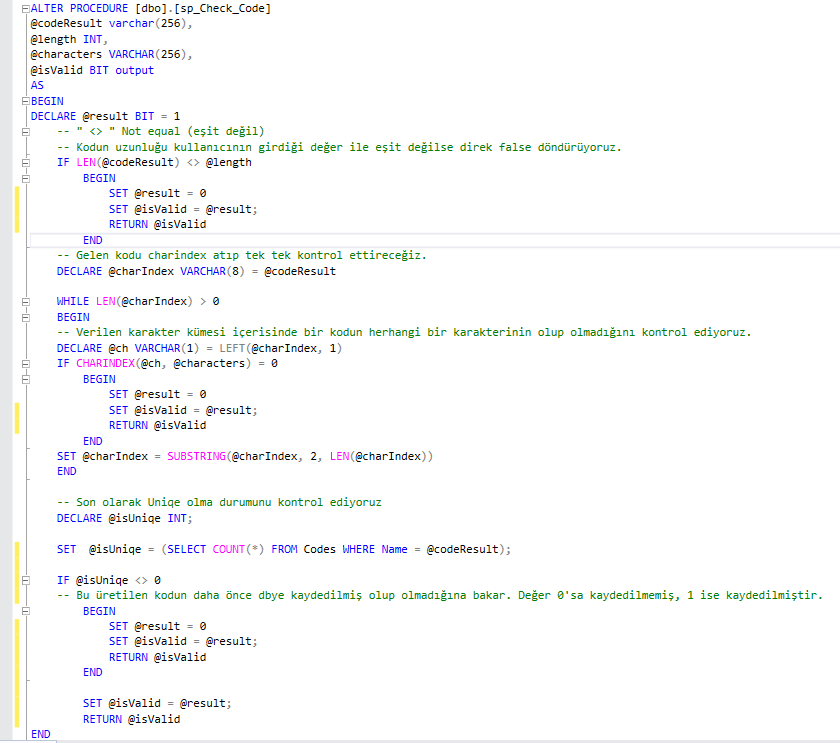Screen dimensions: 840x743
Task: Collapse the BEGIN block under IF CHARINDEX
Action: (25, 379)
